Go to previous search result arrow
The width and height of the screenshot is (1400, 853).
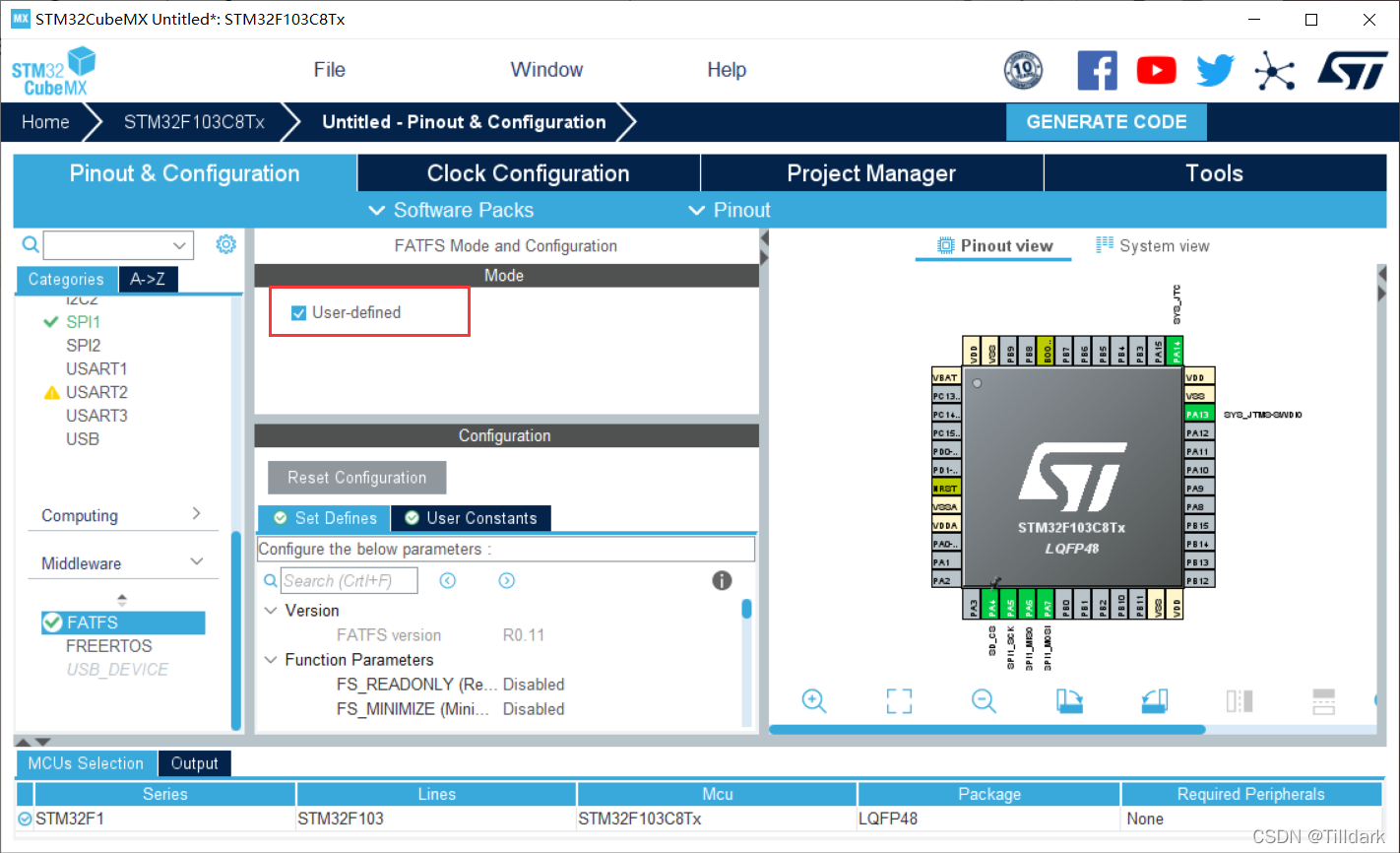(x=448, y=580)
